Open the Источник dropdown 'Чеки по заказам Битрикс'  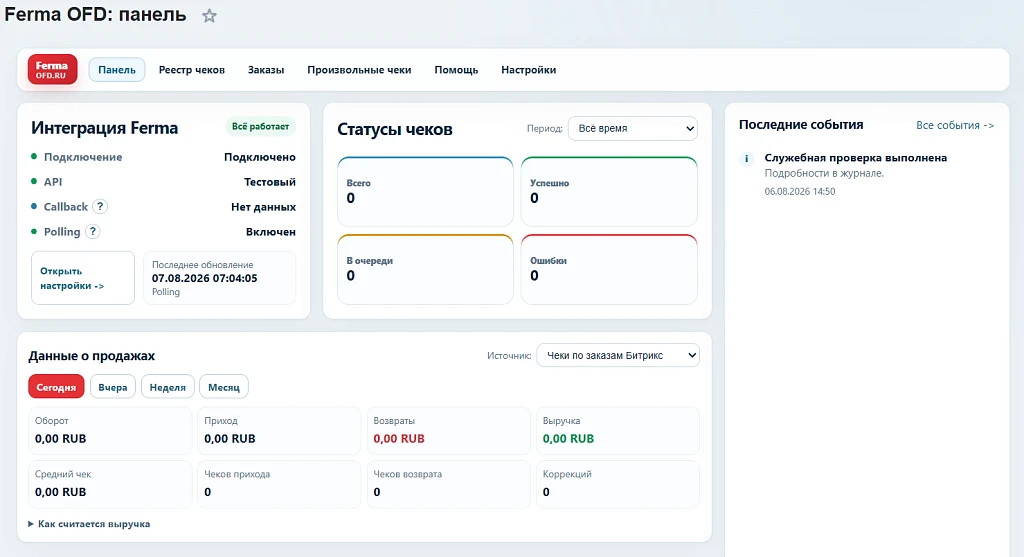point(618,355)
